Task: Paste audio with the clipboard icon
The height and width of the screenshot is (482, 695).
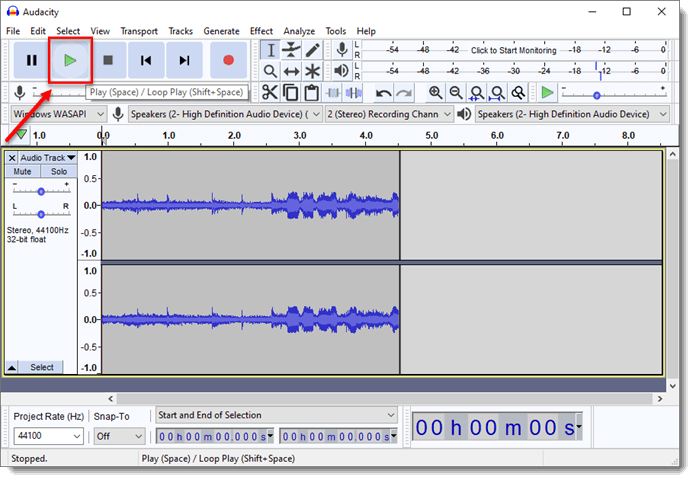Action: 312,93
